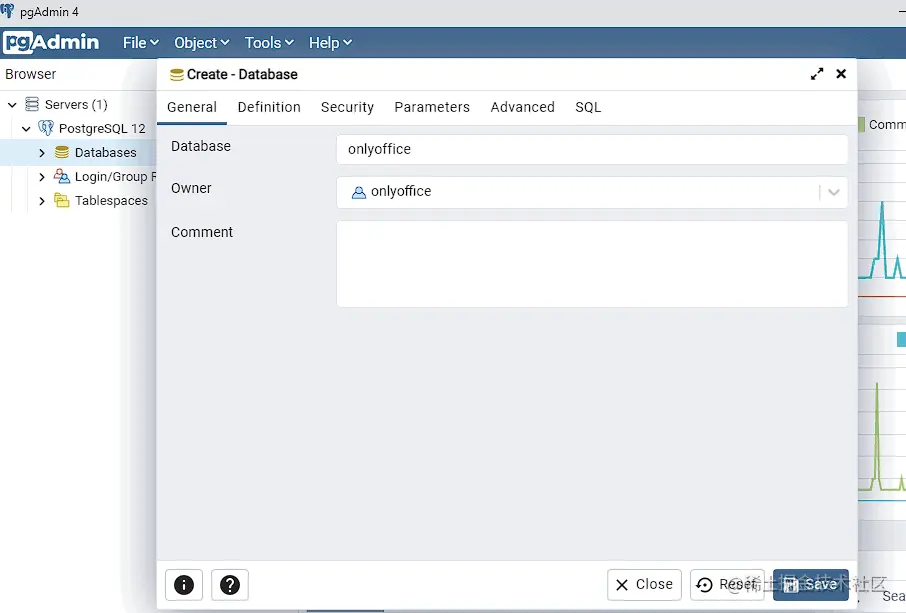Click the Login/Group Roles users icon
This screenshot has height=613, width=906.
pyautogui.click(x=61, y=176)
